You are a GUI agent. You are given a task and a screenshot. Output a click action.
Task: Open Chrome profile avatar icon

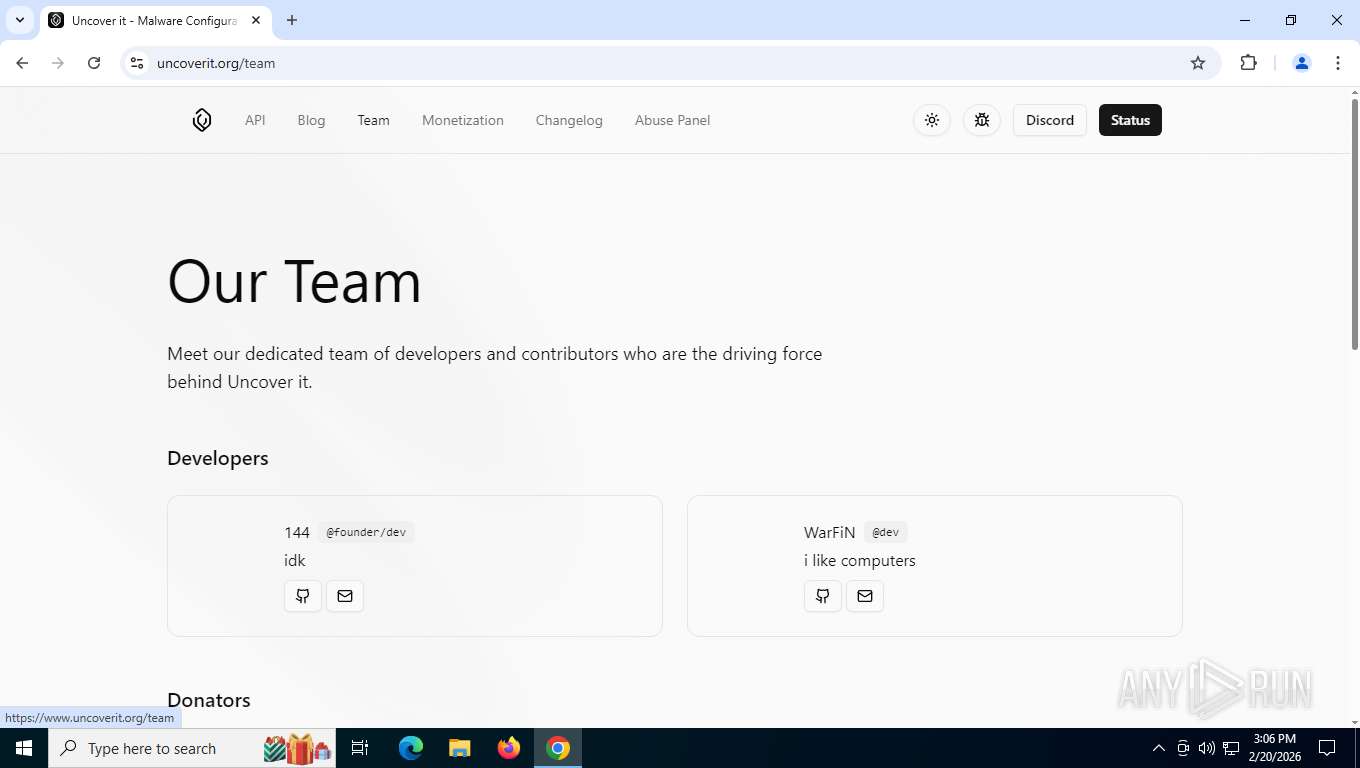tap(1302, 63)
